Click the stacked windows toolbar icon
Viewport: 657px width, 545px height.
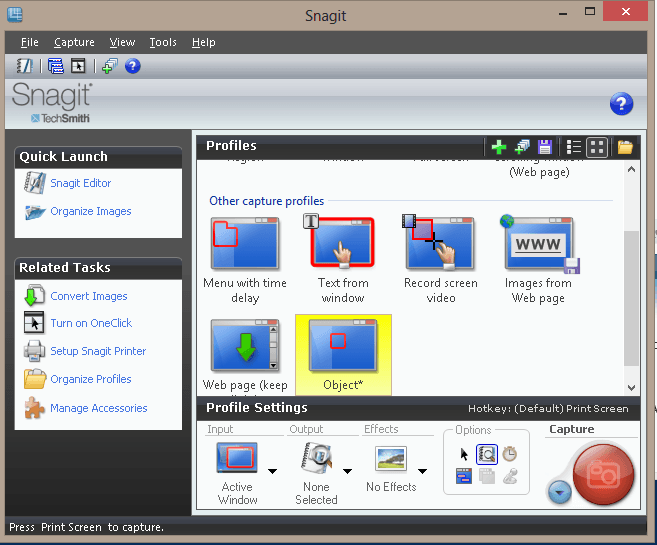click(x=56, y=66)
